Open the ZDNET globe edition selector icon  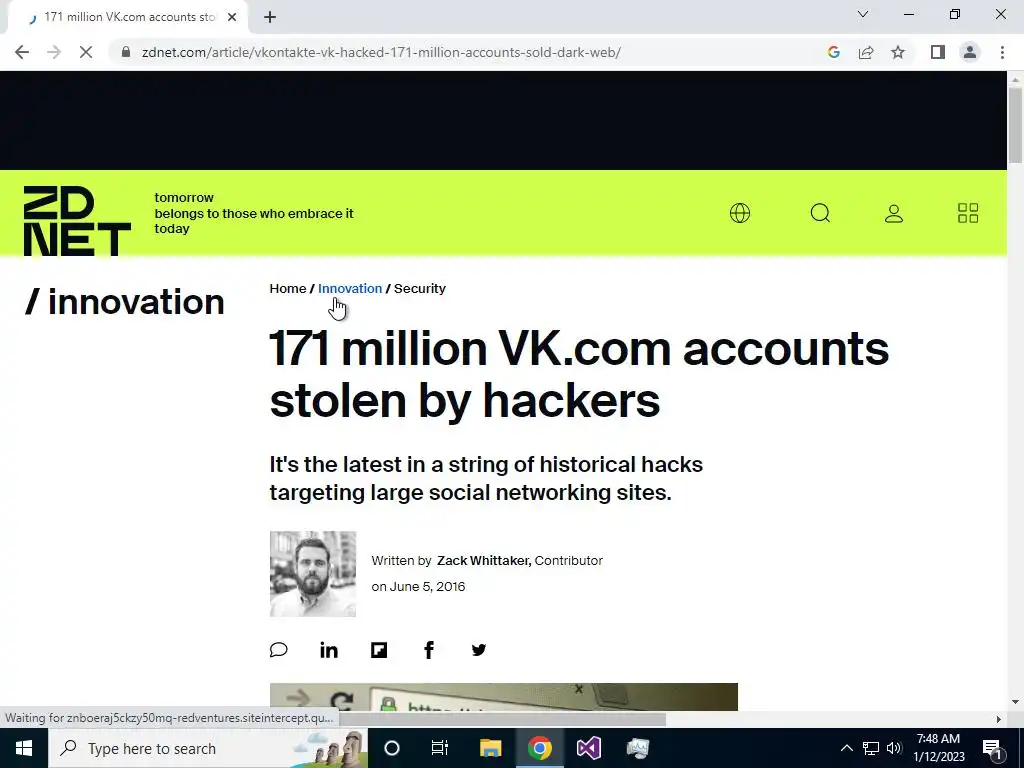(739, 213)
